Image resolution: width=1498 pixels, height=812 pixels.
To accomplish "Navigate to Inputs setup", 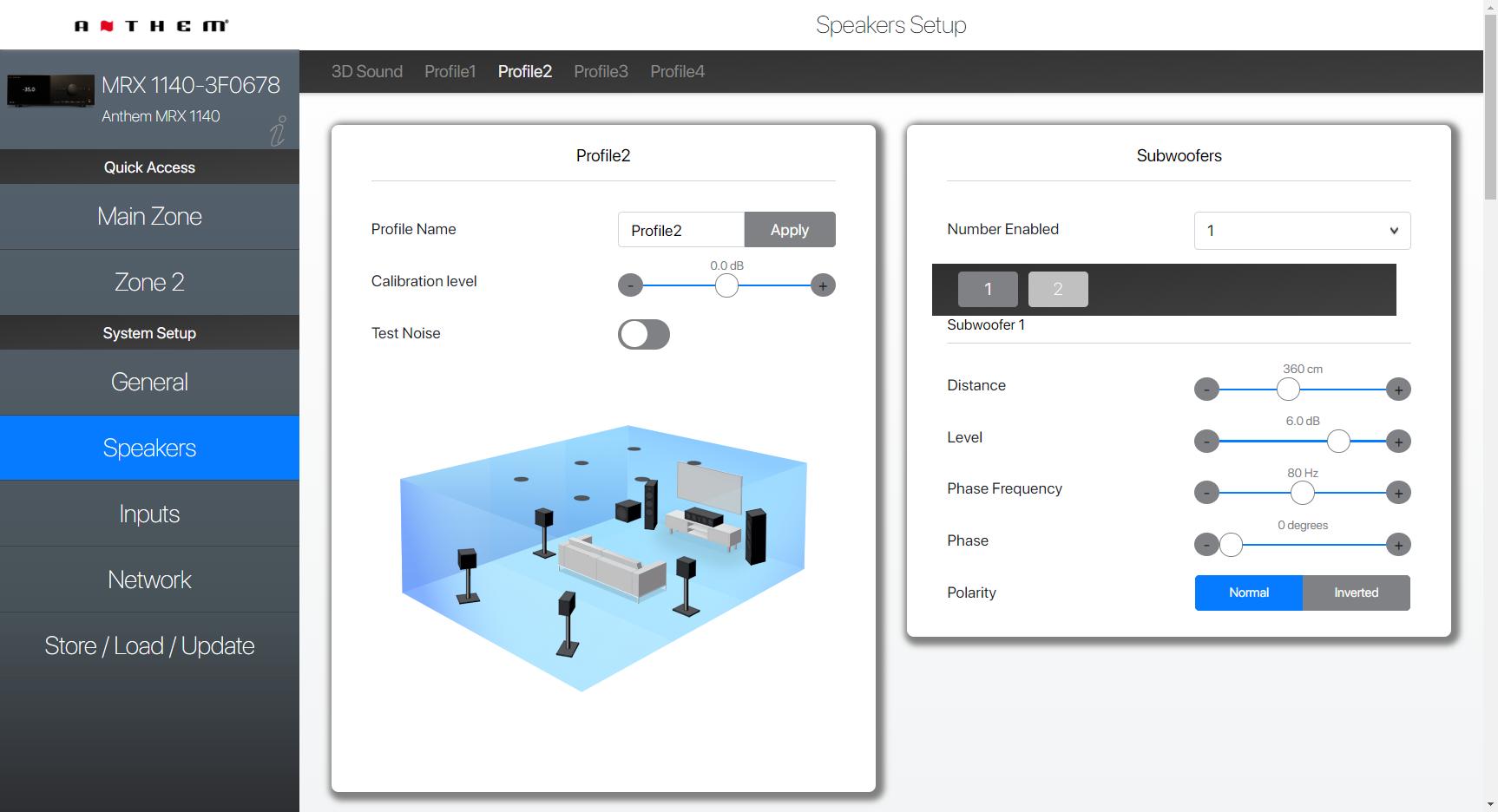I will click(x=149, y=514).
